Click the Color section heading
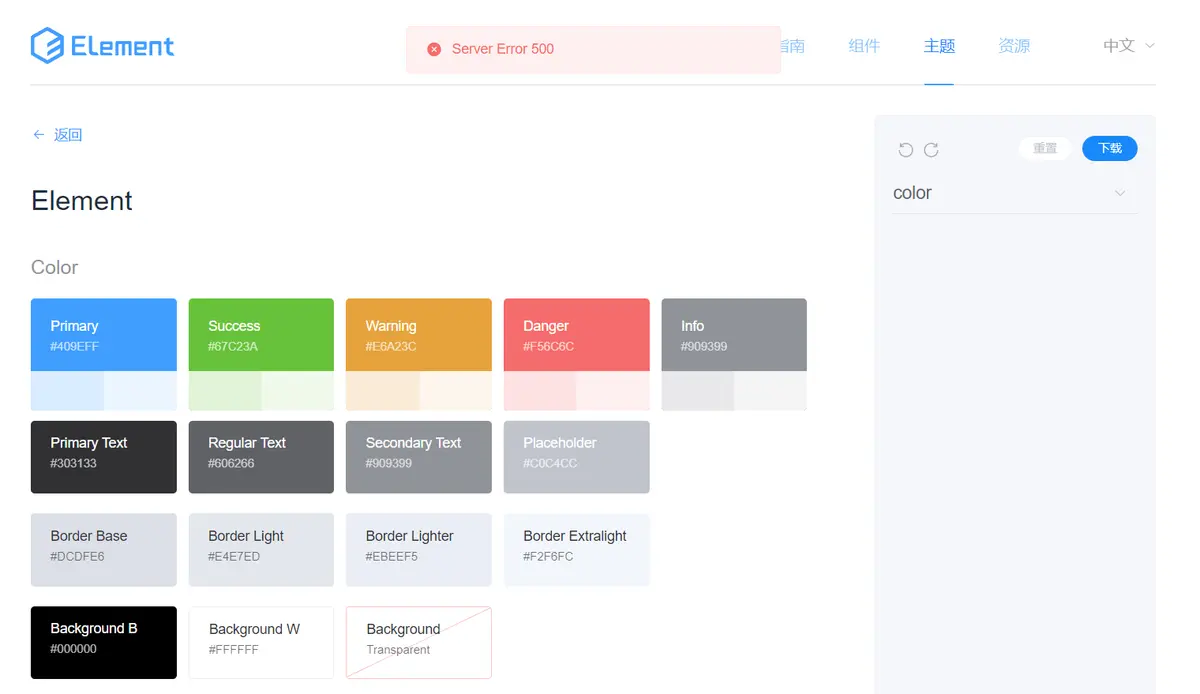This screenshot has width=1200, height=694. tap(54, 267)
